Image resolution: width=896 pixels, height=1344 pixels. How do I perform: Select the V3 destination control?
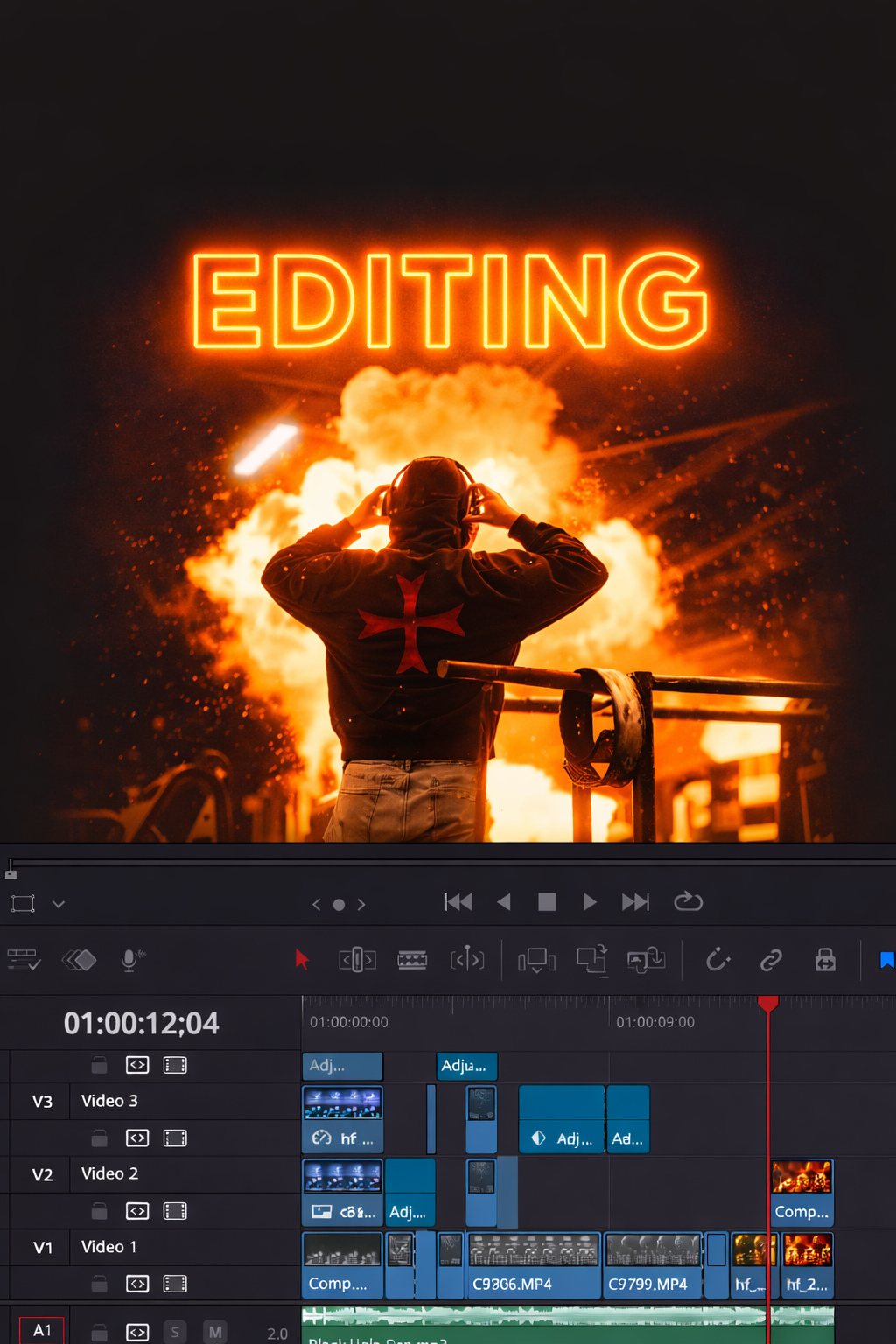coord(42,1102)
